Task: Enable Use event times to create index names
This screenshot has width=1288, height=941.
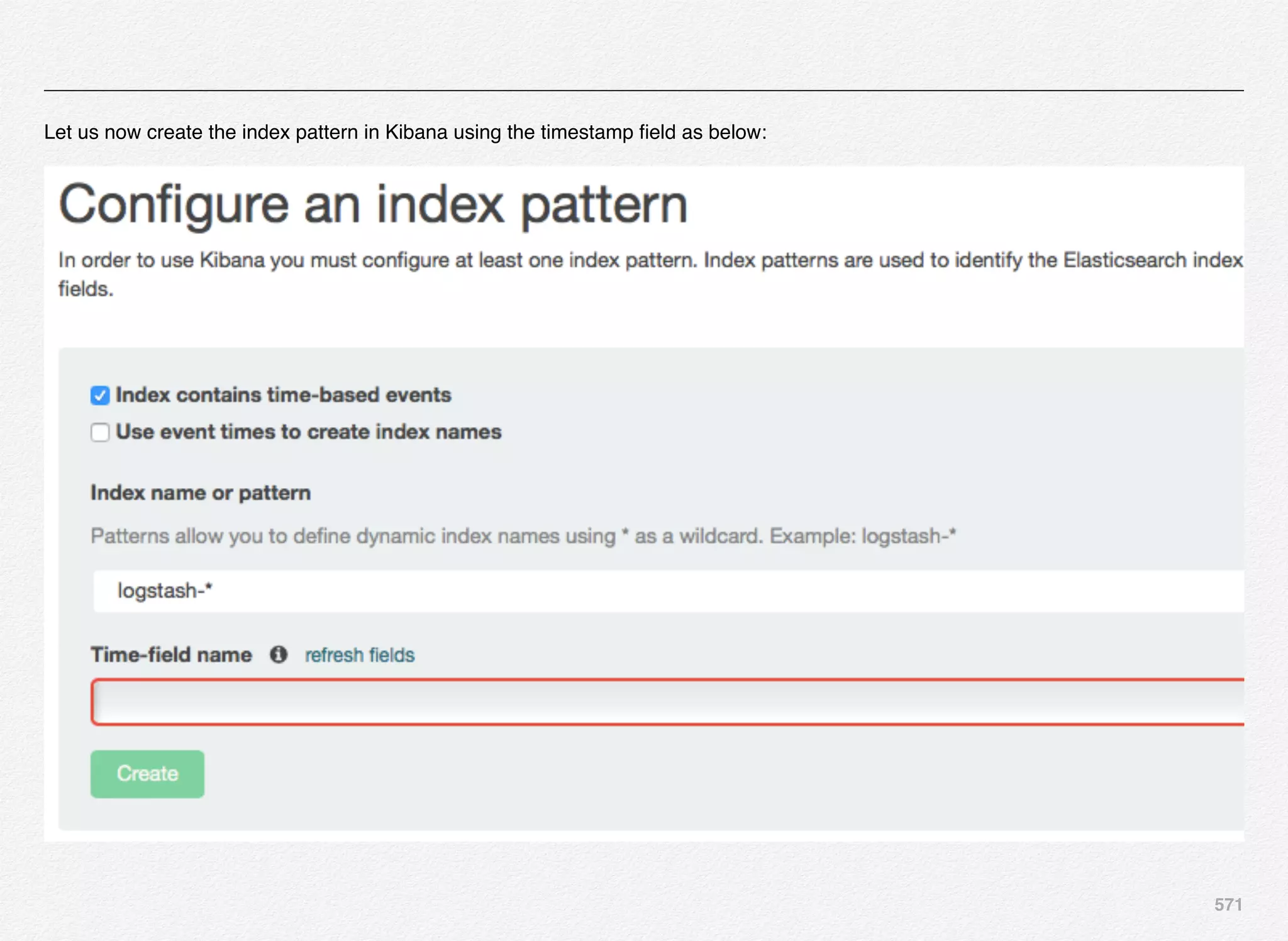Action: click(100, 433)
